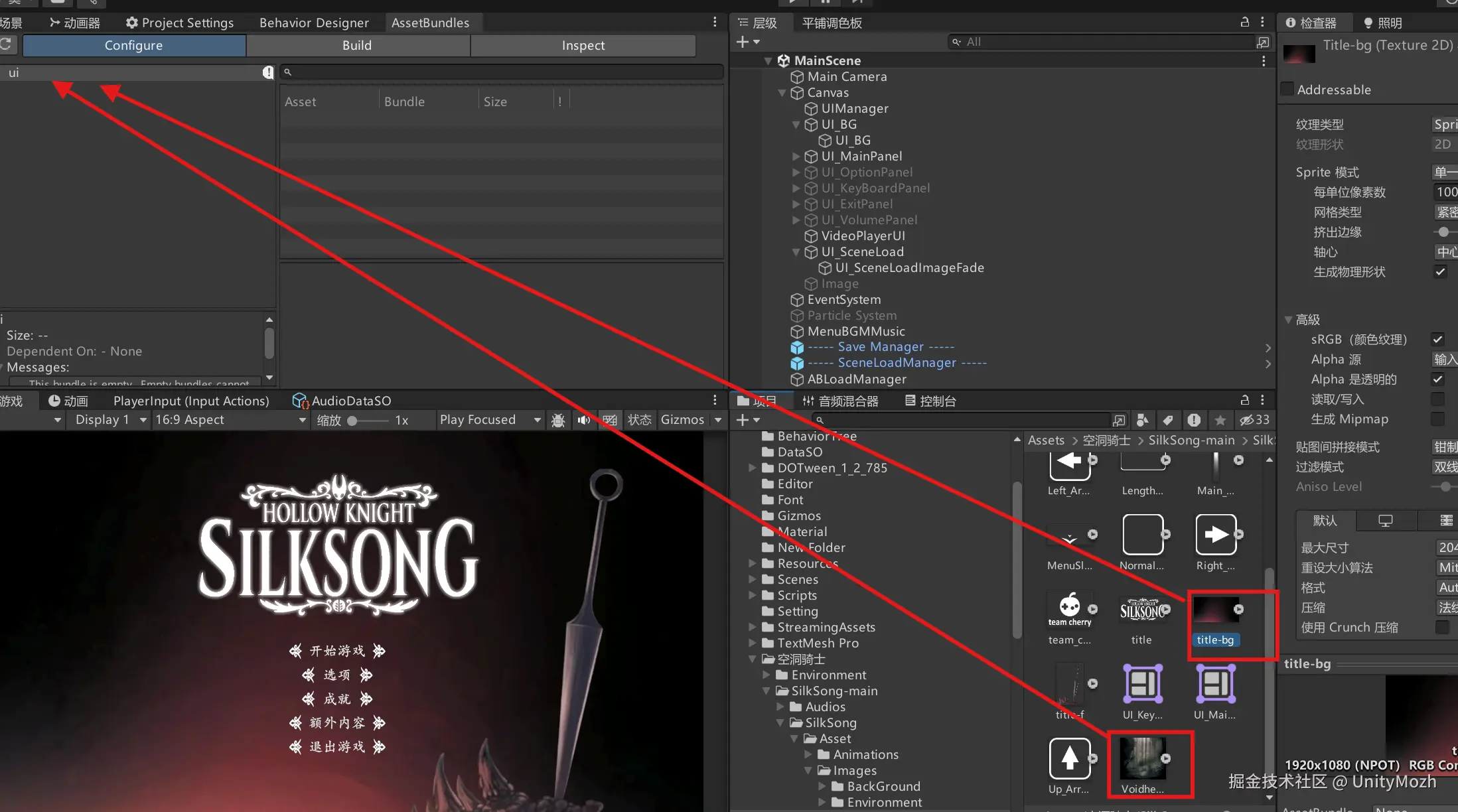Search by label tag icon
This screenshot has height=812, width=1458.
(1168, 420)
